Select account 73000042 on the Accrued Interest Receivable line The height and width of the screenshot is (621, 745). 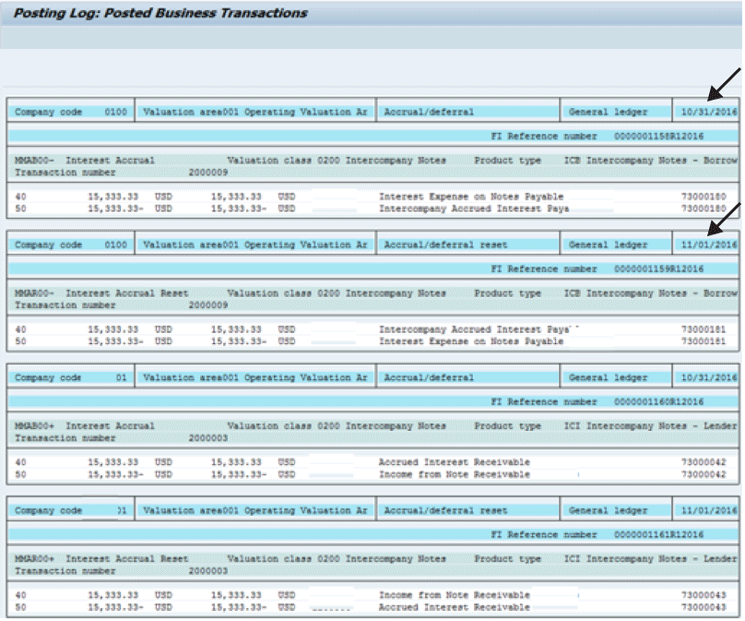point(706,461)
